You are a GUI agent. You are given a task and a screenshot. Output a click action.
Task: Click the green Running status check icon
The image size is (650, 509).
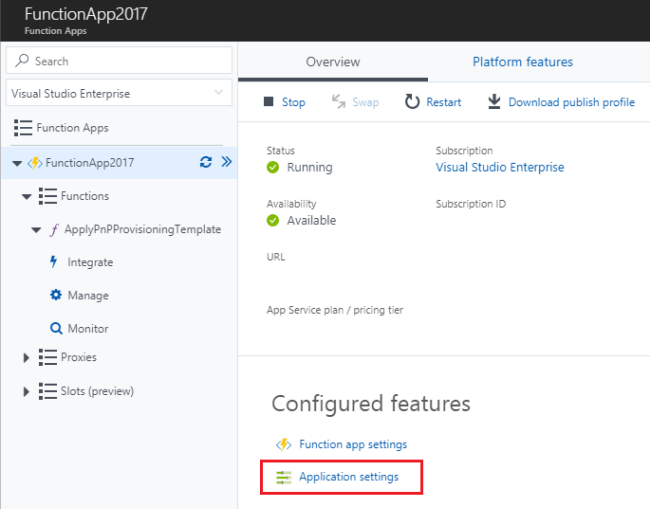click(x=273, y=167)
